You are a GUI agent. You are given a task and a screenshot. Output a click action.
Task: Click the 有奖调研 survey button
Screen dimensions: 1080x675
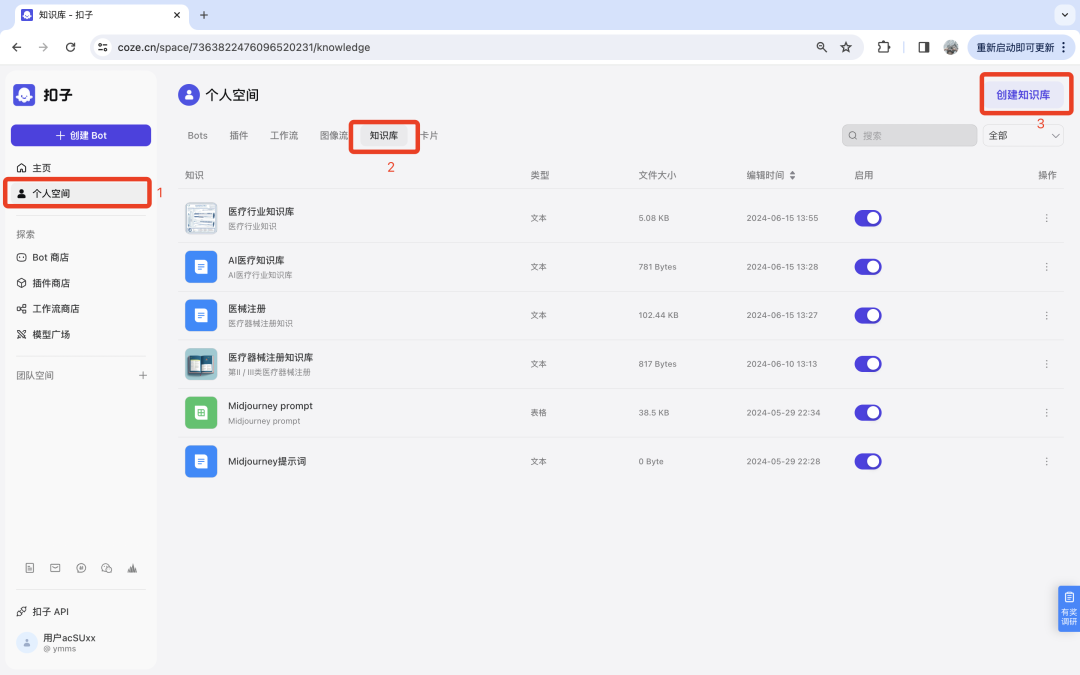coord(1068,608)
